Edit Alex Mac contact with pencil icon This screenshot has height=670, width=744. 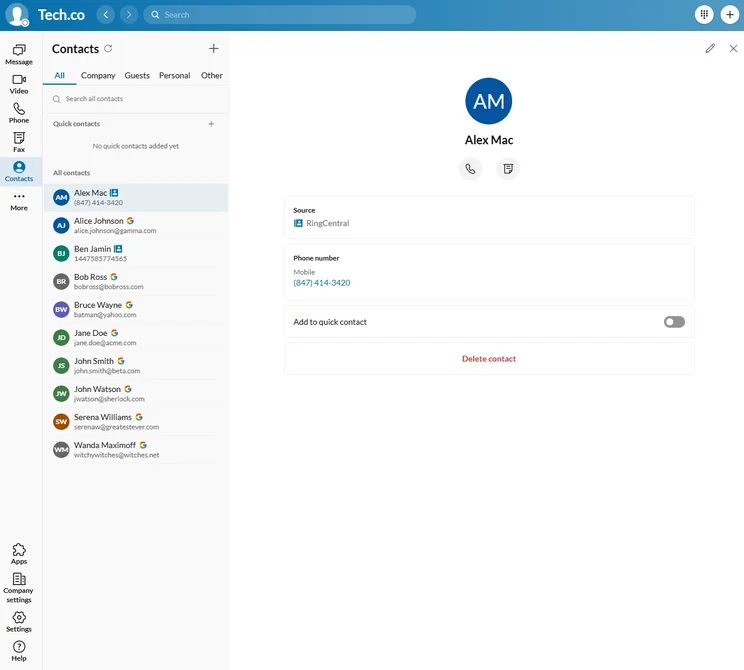tap(710, 48)
